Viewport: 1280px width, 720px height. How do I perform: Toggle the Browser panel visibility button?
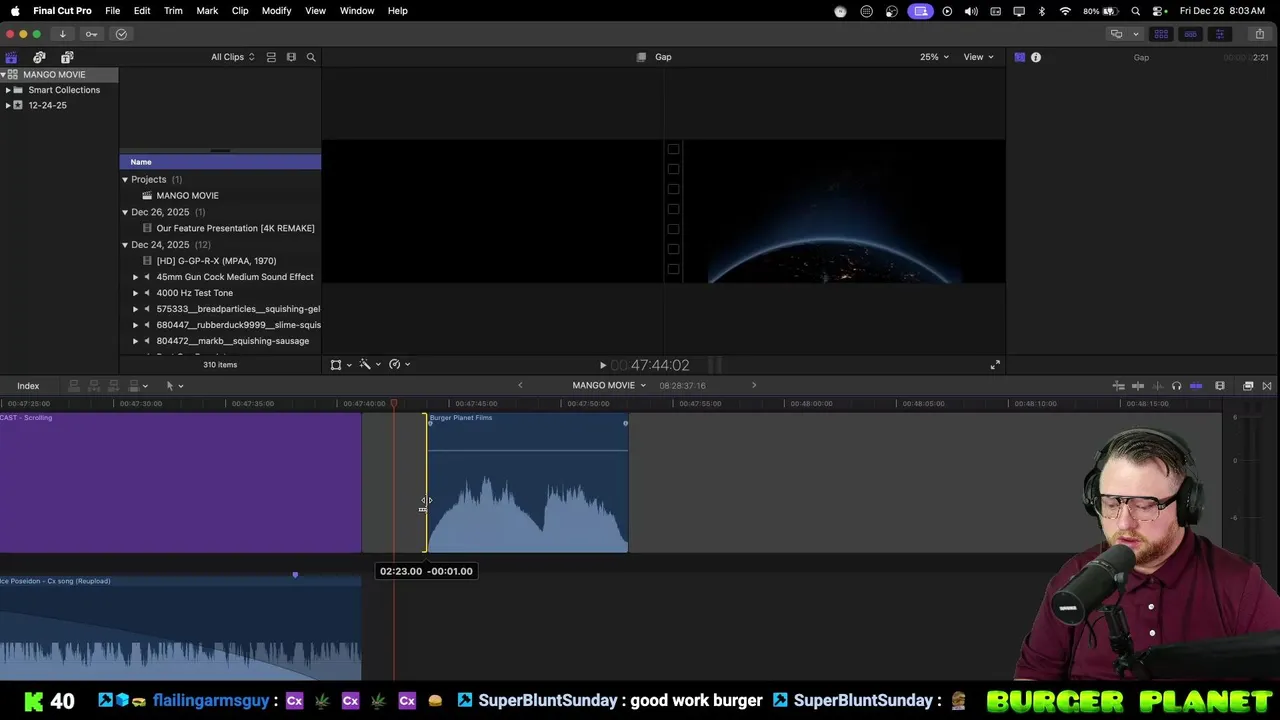pyautogui.click(x=1161, y=34)
